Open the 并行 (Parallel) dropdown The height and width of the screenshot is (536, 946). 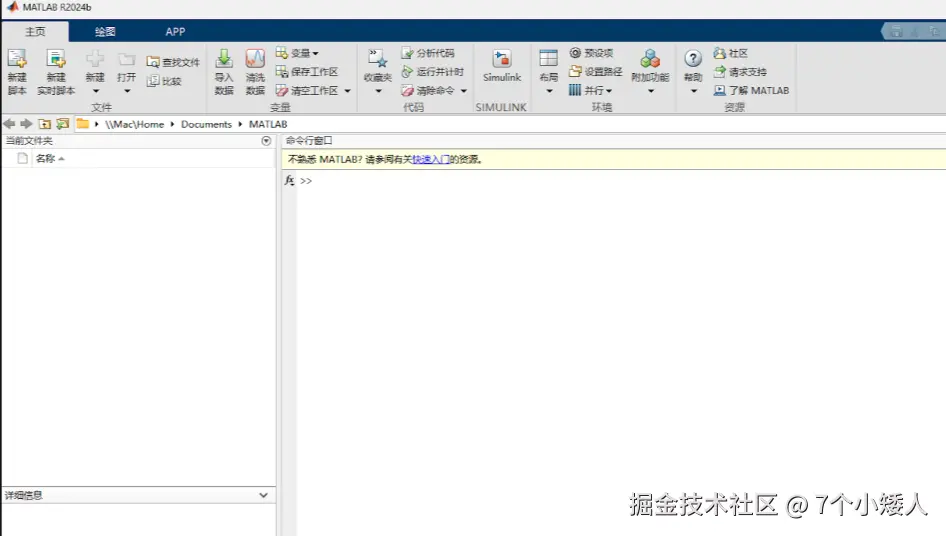point(591,91)
